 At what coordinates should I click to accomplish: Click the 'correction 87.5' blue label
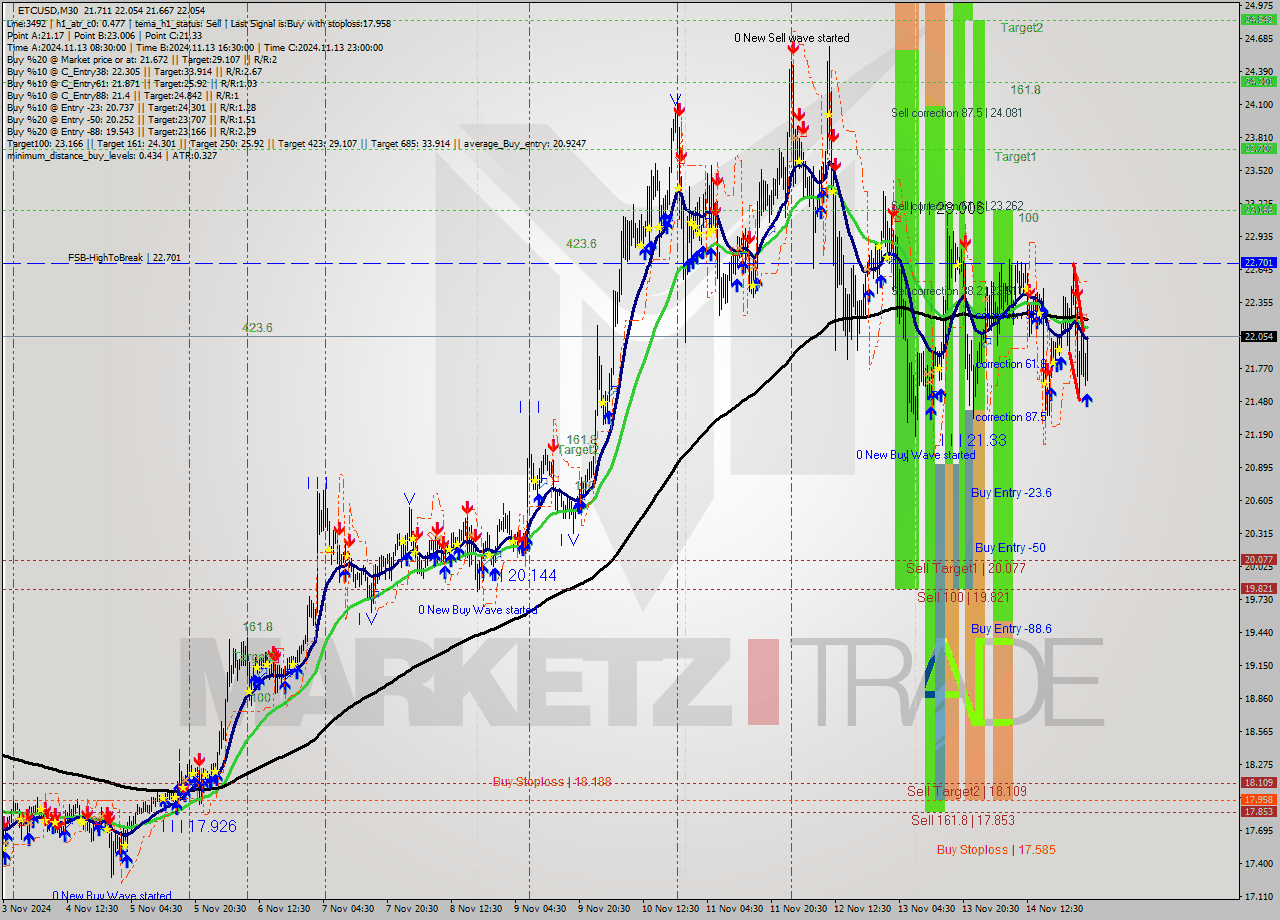click(x=1011, y=417)
